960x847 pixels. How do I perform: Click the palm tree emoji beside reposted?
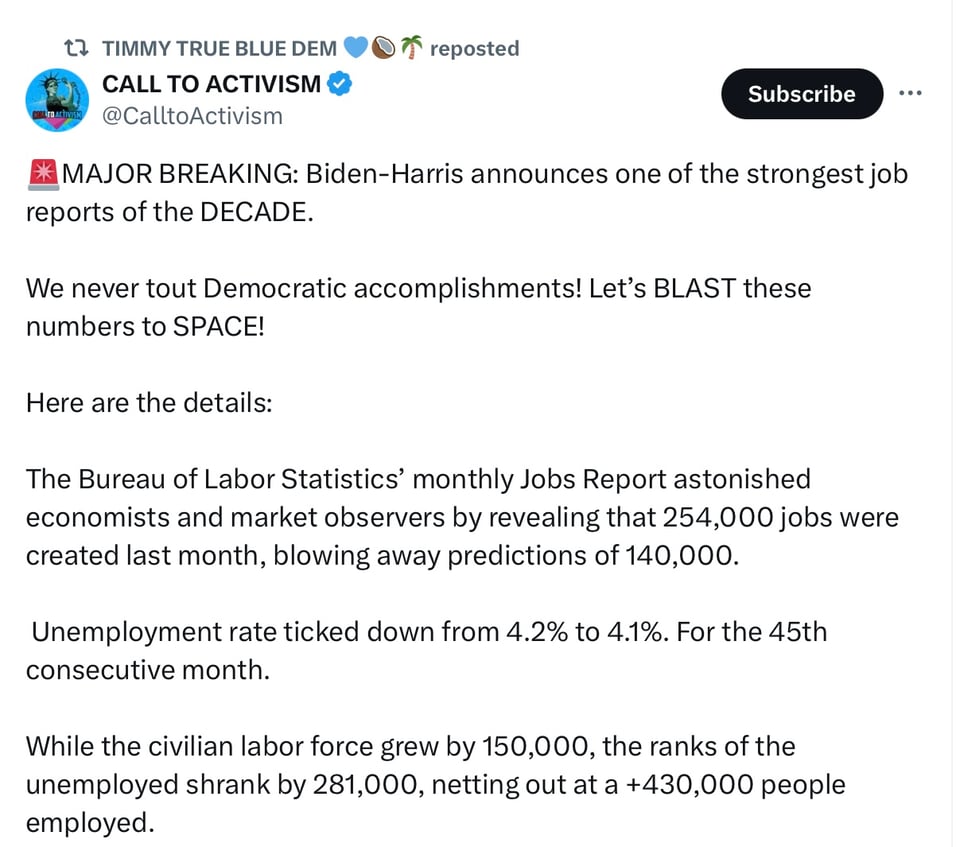[x=411, y=48]
